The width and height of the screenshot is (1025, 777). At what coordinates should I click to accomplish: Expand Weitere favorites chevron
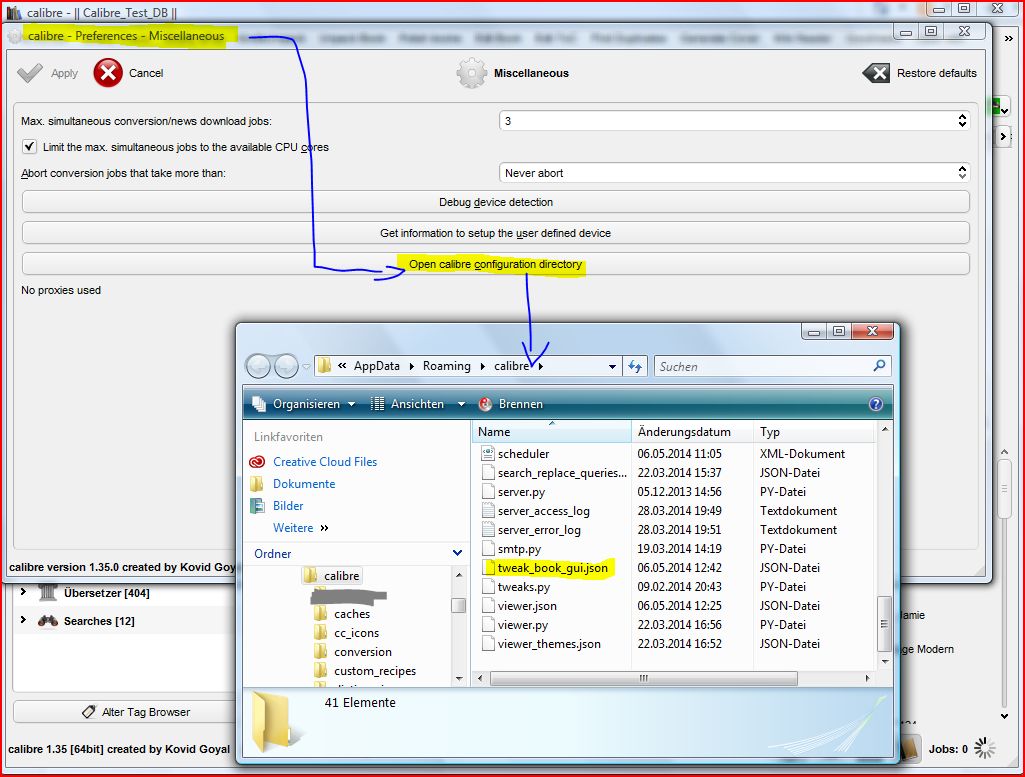point(325,528)
